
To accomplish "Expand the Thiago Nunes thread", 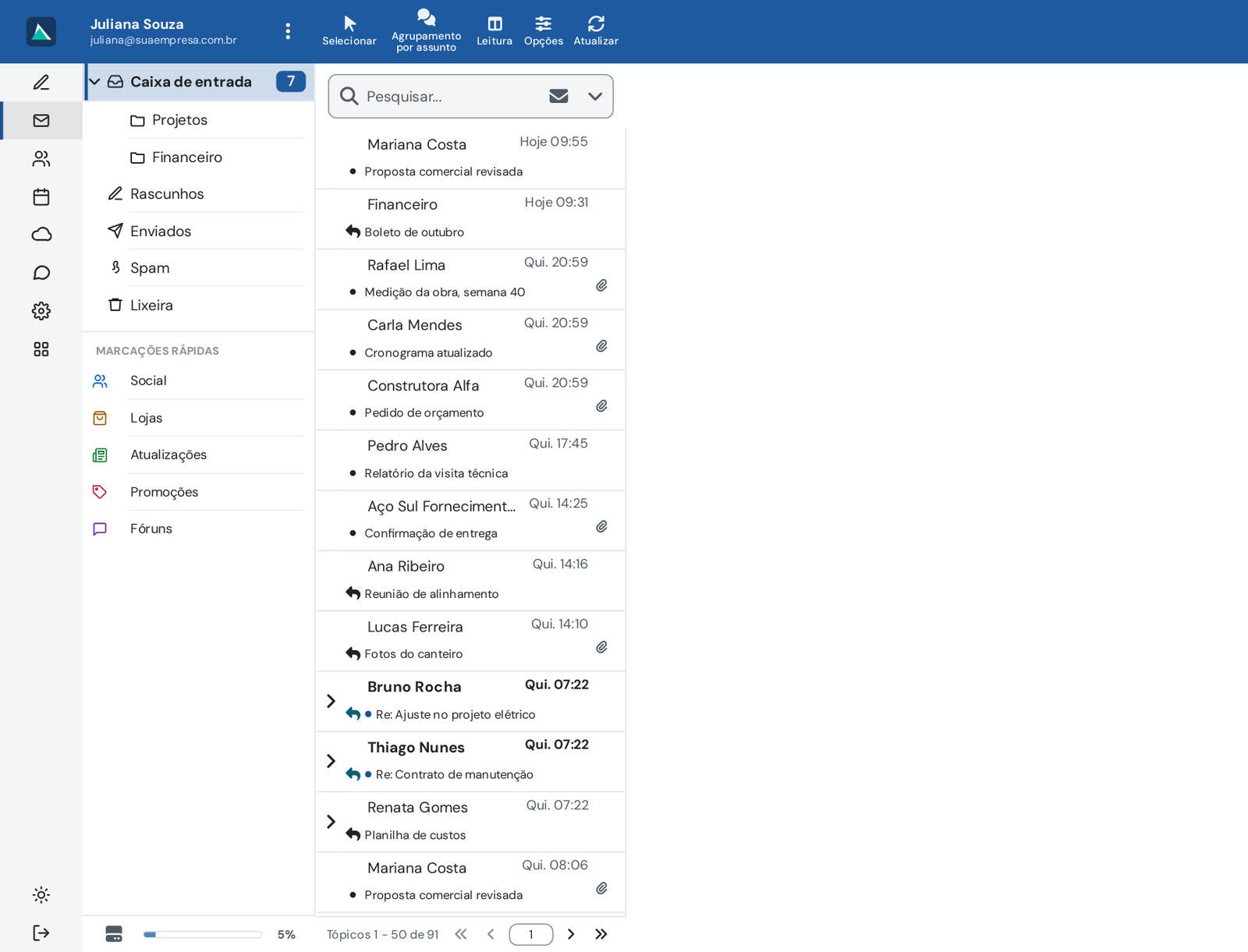I will pyautogui.click(x=331, y=761).
